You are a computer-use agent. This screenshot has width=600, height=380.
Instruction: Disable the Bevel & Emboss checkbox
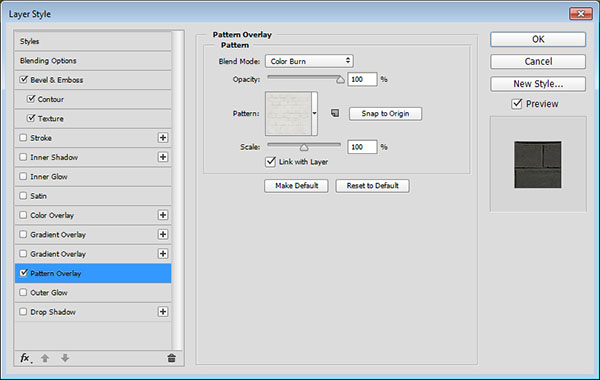click(24, 79)
